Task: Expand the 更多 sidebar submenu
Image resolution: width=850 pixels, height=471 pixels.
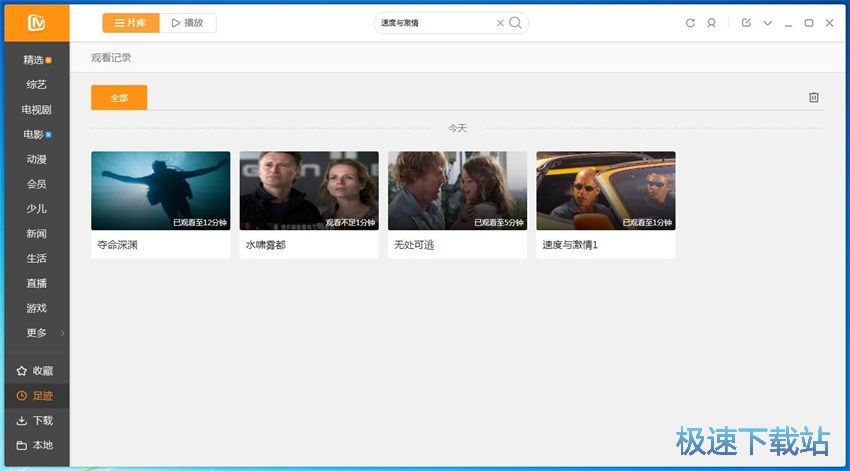Action: coord(36,333)
